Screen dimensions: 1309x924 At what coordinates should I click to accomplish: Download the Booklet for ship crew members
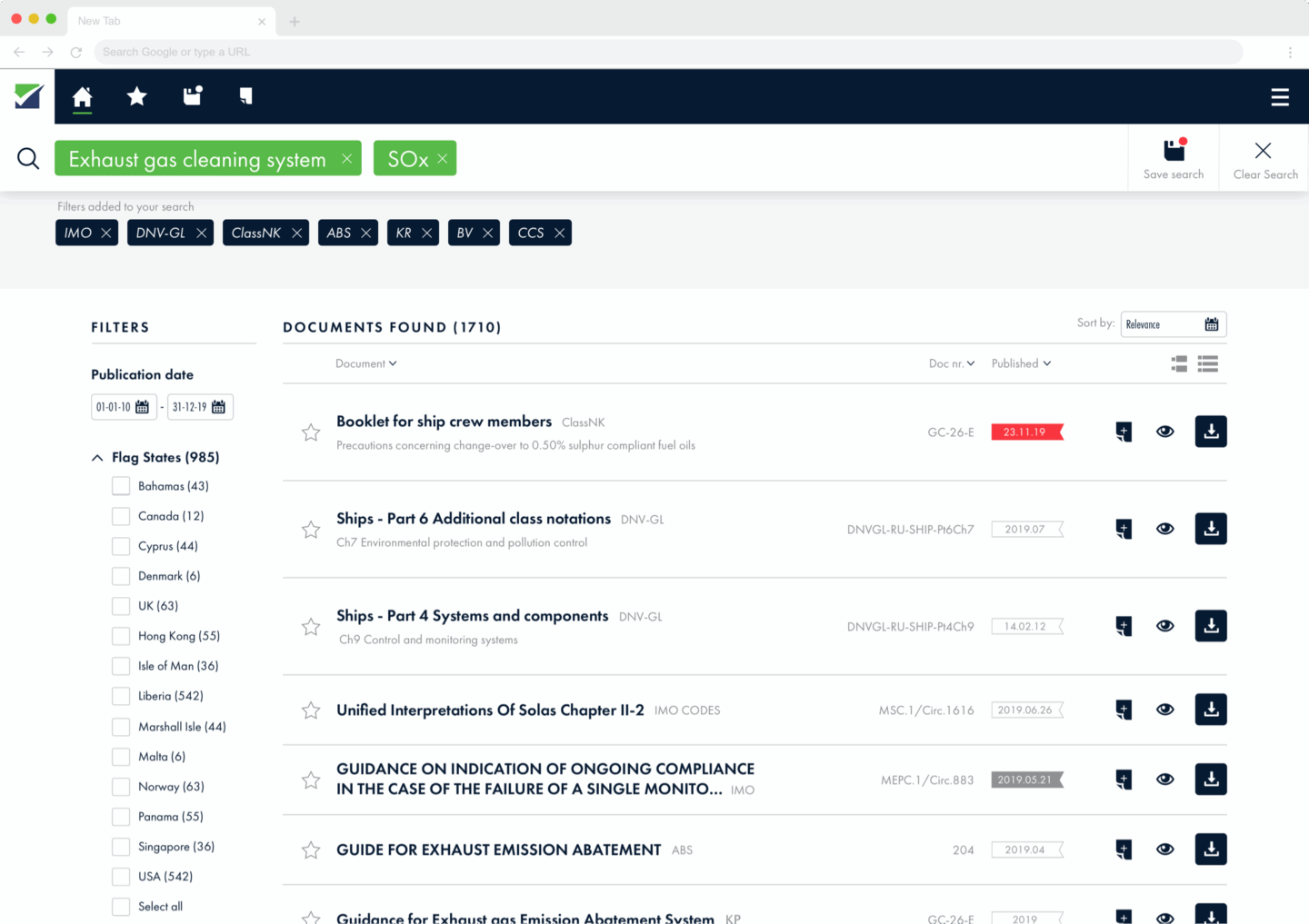tap(1210, 432)
